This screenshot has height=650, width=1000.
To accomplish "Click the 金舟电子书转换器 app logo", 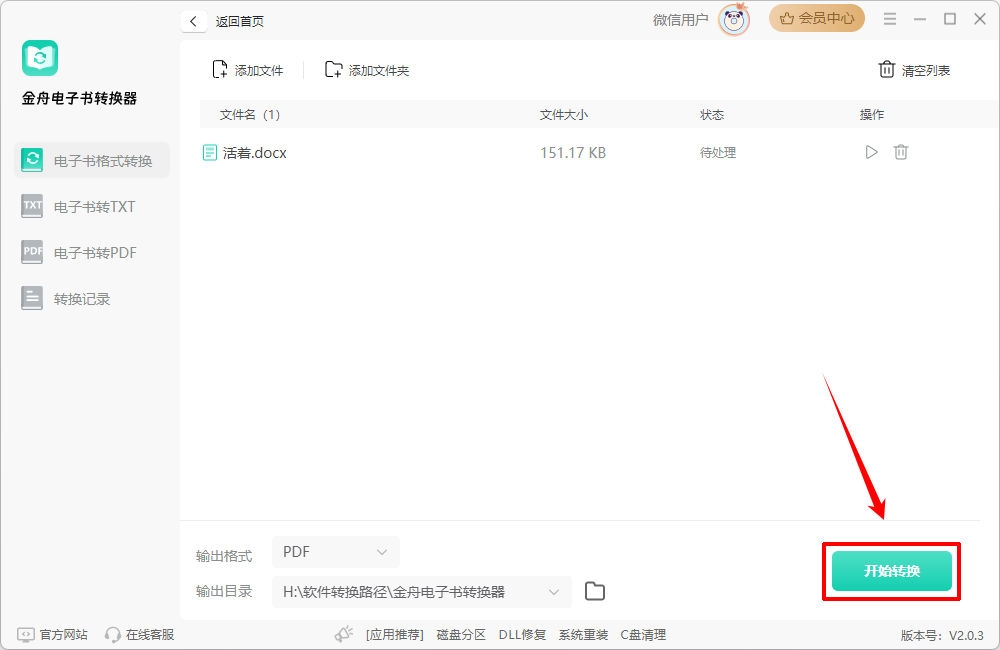I will click(40, 58).
